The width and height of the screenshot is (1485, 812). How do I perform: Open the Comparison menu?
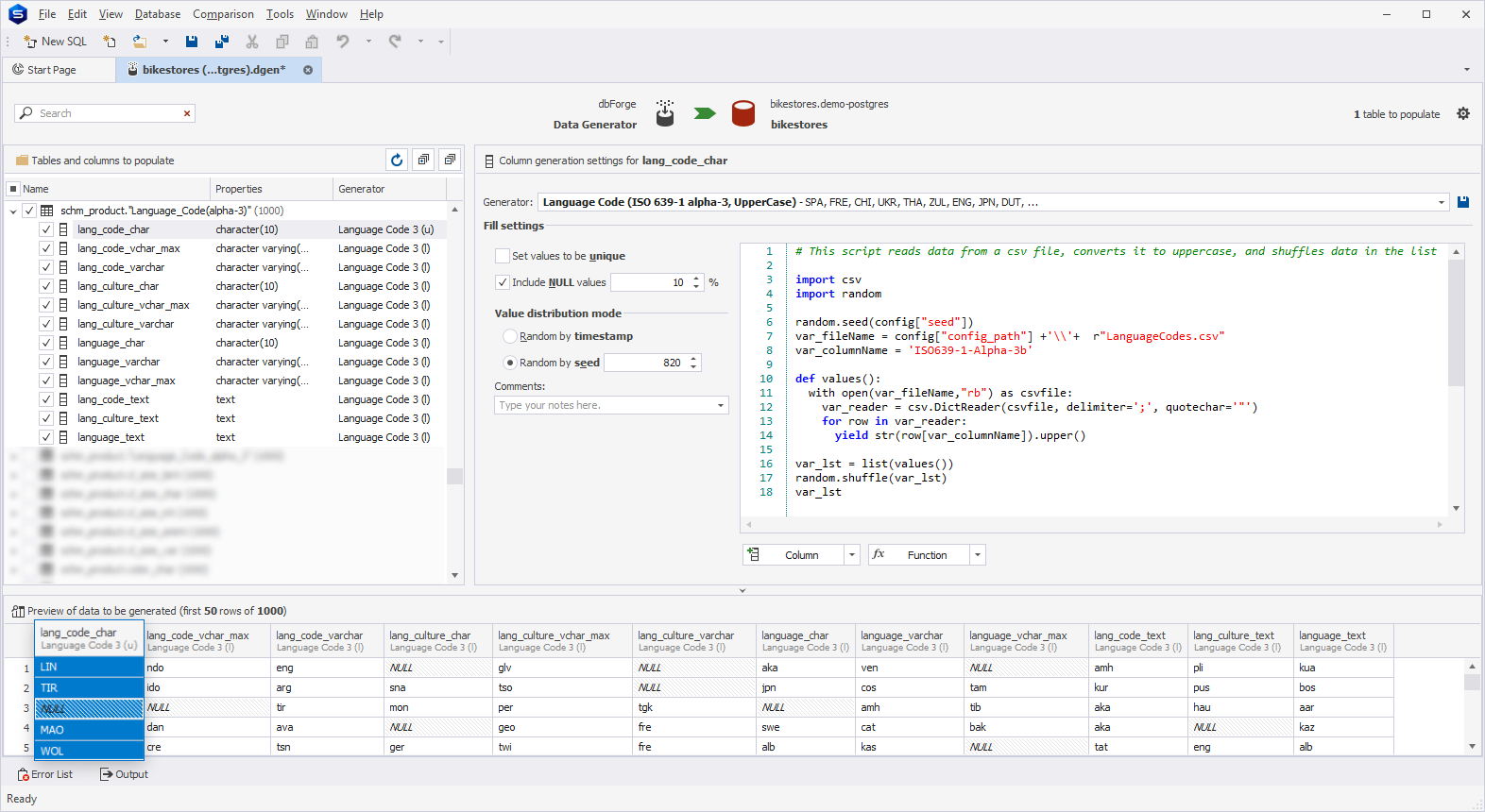point(223,14)
